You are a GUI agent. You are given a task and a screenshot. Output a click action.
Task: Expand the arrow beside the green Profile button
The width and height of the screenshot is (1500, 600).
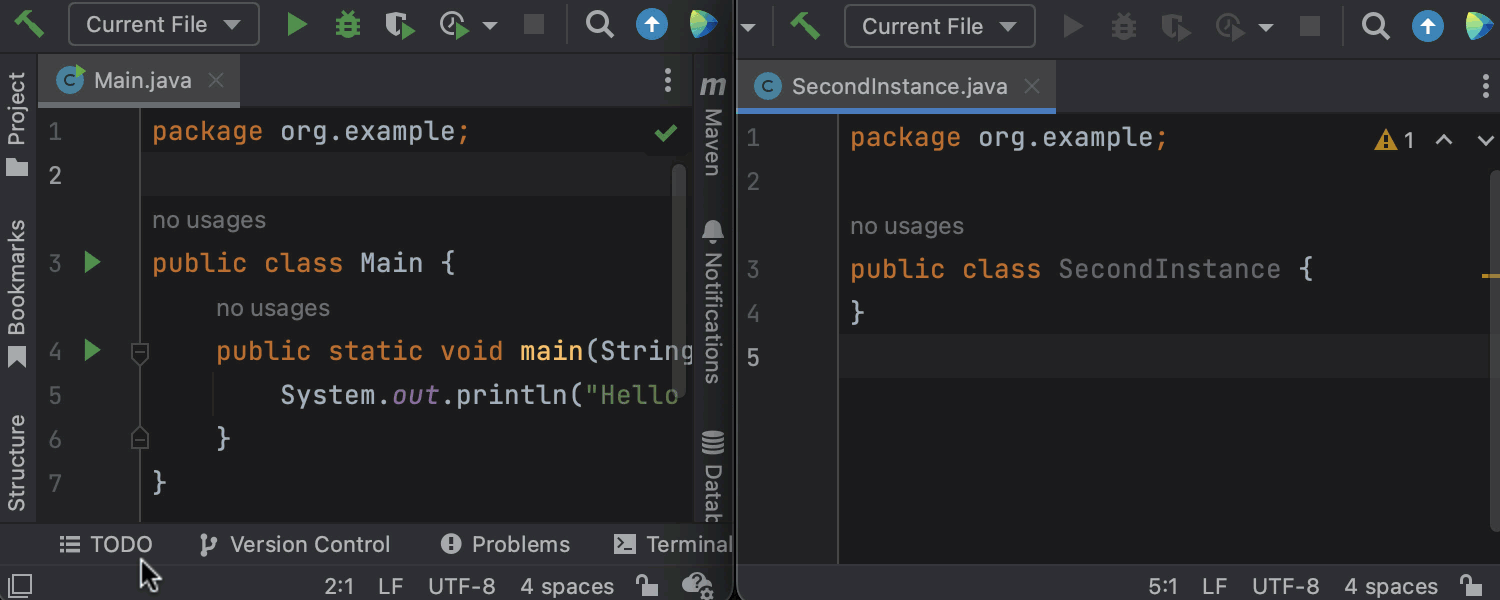490,25
